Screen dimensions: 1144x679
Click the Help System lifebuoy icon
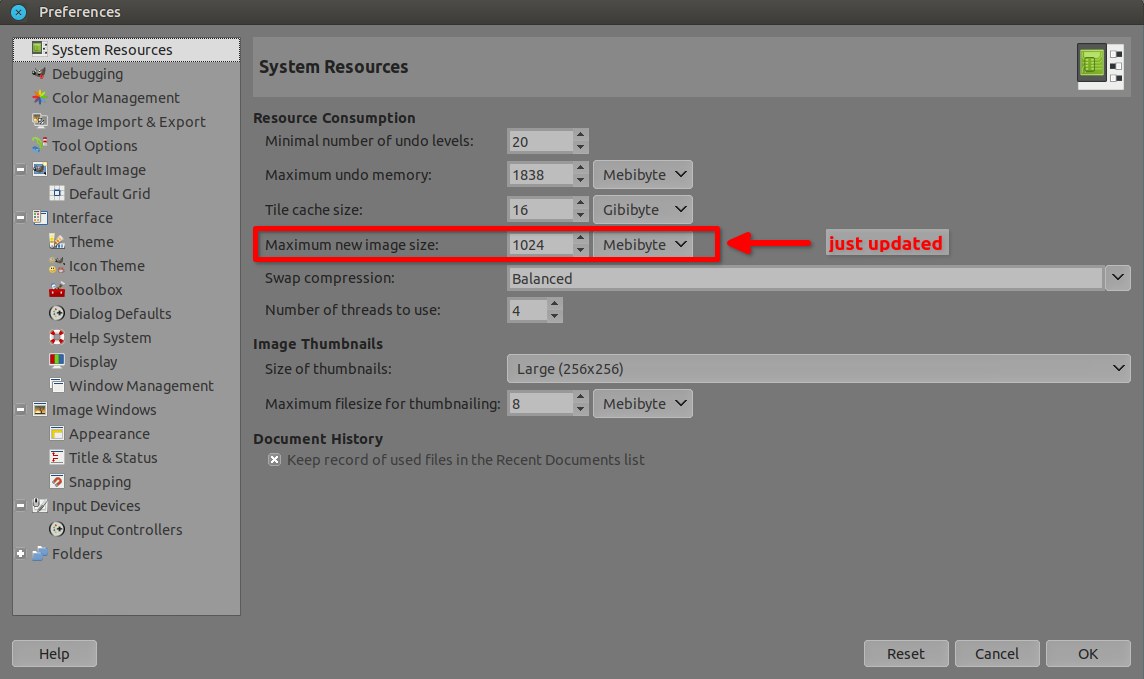tap(57, 338)
